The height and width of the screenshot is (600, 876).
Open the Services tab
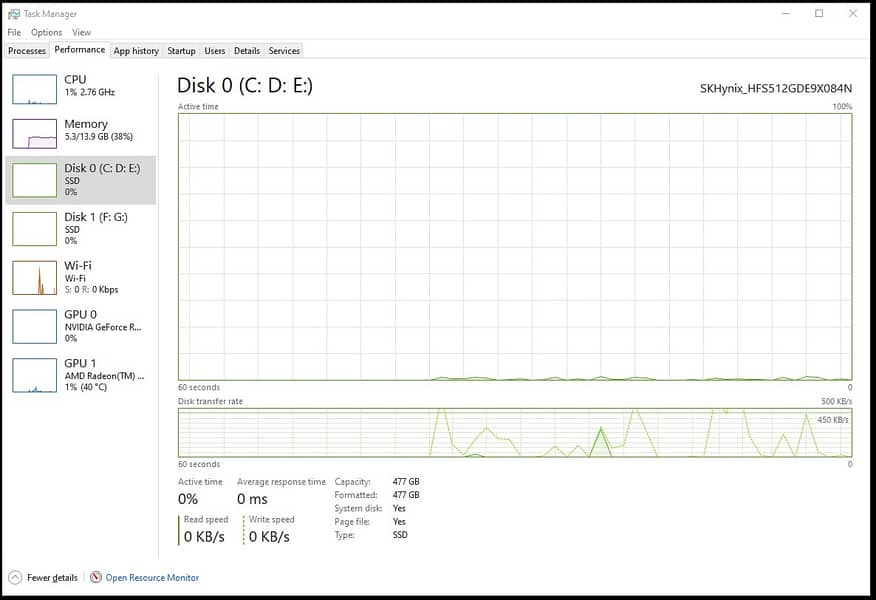pos(284,51)
